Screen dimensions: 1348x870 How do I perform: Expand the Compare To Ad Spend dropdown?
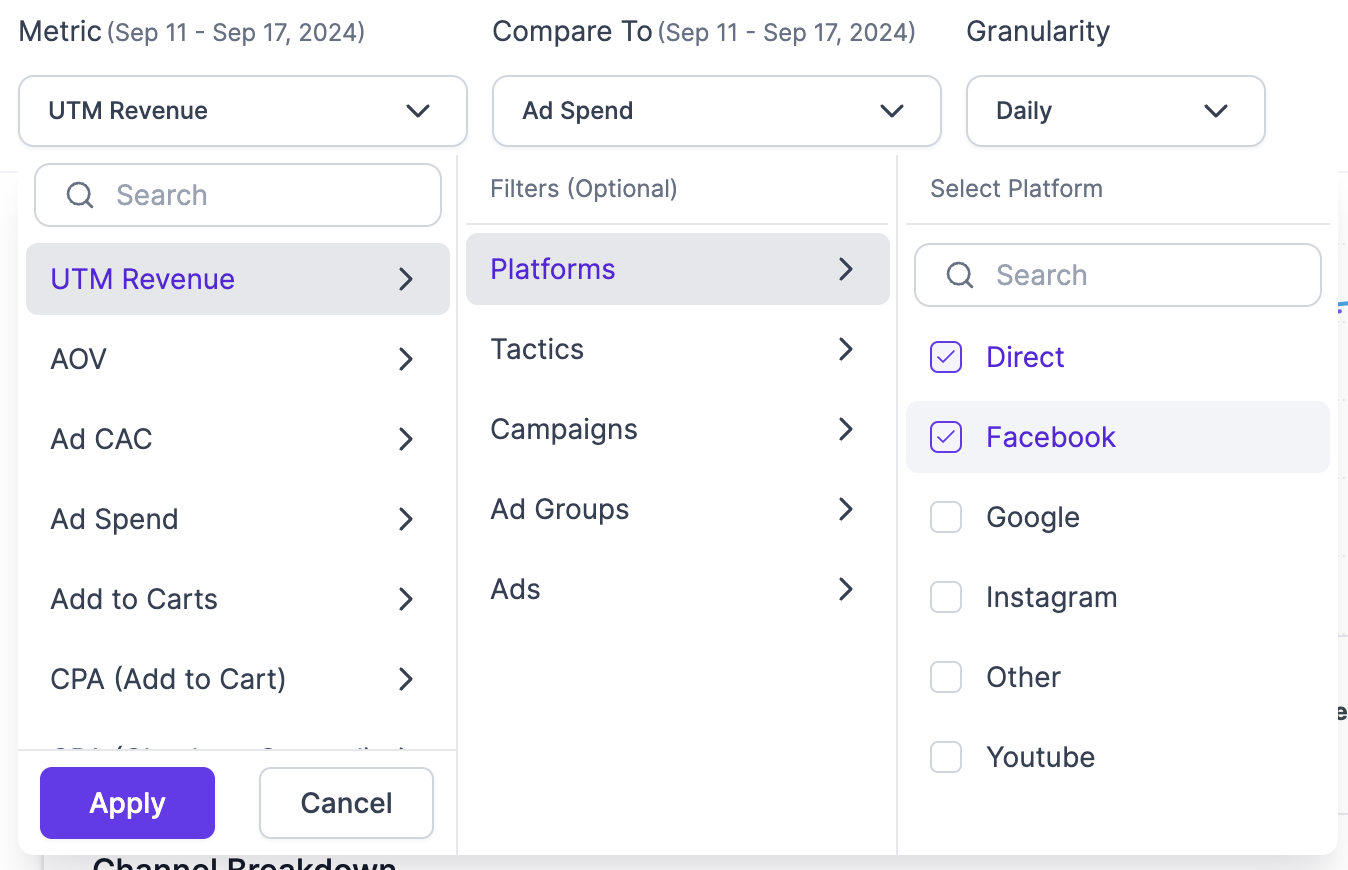click(716, 111)
